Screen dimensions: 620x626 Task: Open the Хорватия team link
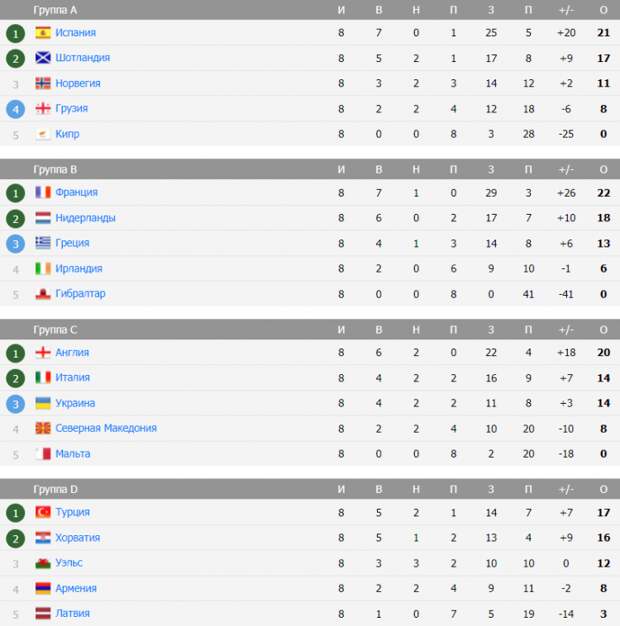click(77, 538)
